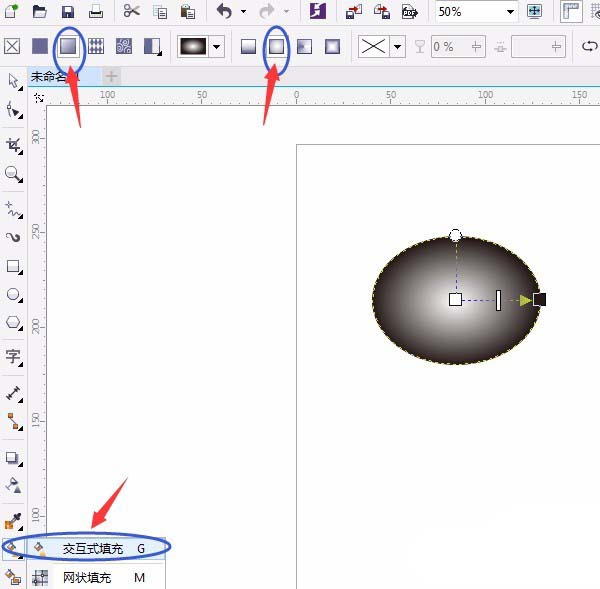Select the Freehand drawing tool
The width and height of the screenshot is (600, 589).
click(x=13, y=209)
